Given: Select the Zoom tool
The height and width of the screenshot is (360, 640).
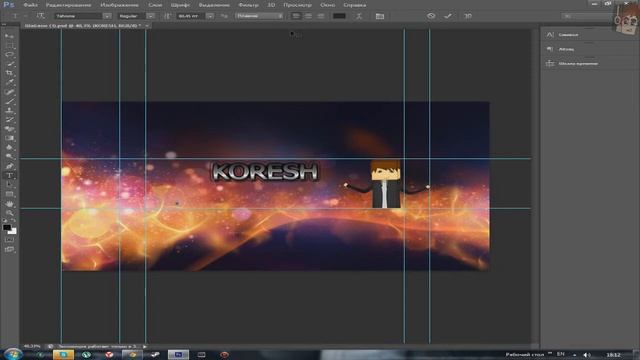Looking at the screenshot, I should [x=9, y=212].
